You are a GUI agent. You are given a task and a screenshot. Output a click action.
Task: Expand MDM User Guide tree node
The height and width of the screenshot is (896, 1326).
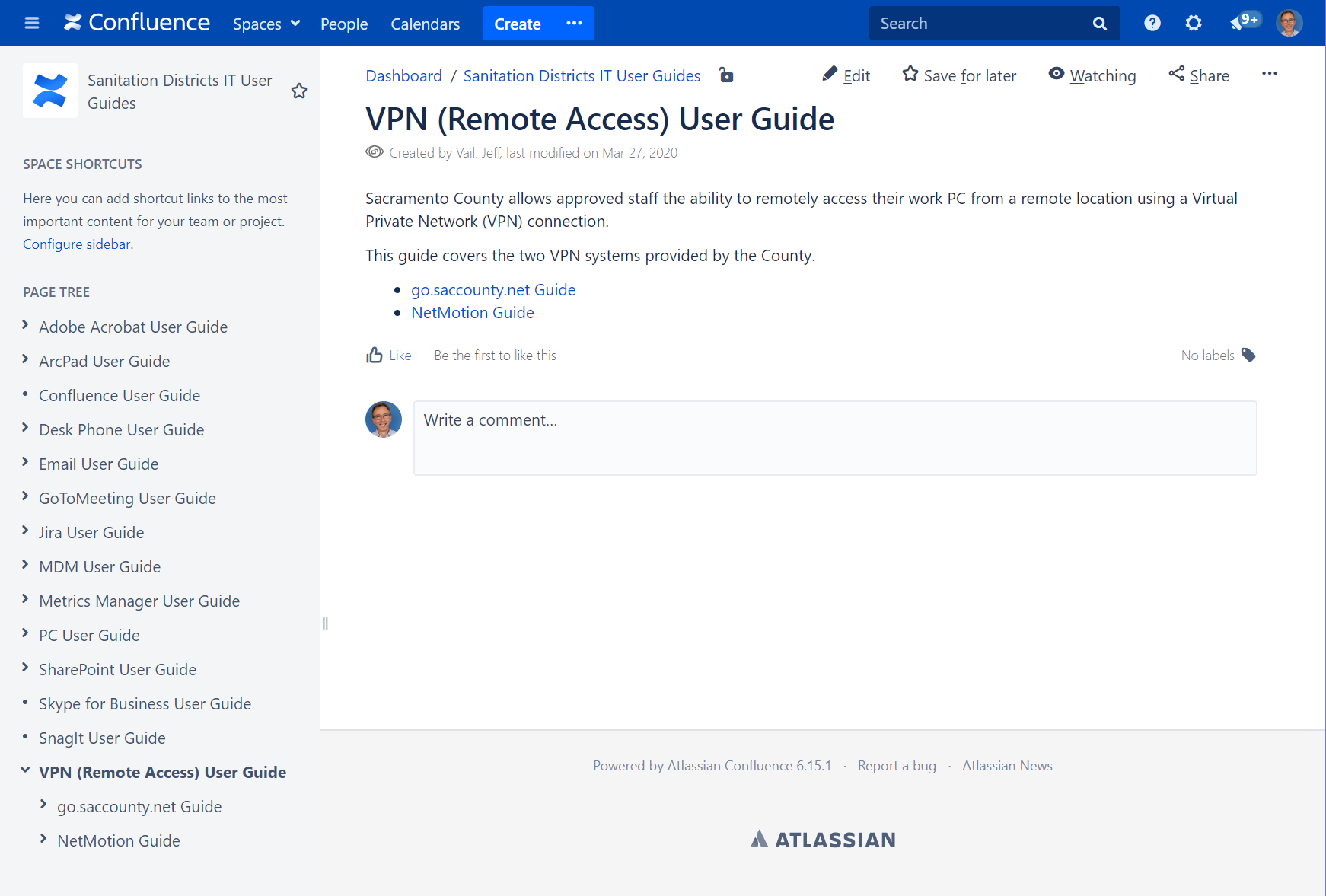(25, 565)
